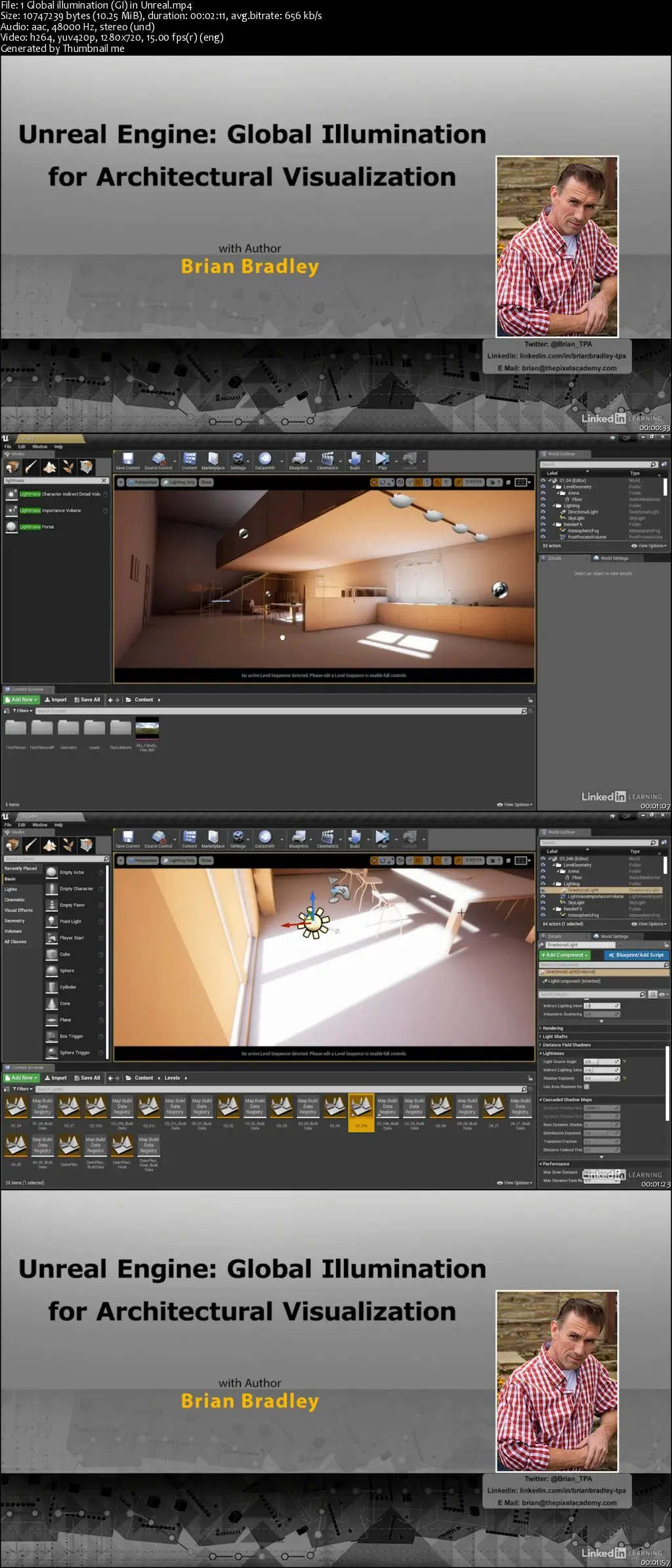Open Cinematics in the 00:01:07 editor frame
Image resolution: width=672 pixels, height=1568 pixels.
point(327,460)
